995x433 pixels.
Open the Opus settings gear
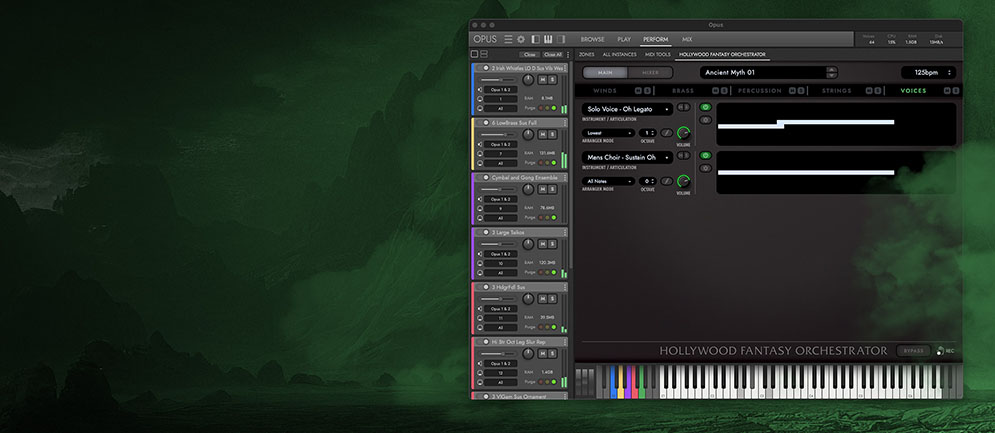pos(521,39)
